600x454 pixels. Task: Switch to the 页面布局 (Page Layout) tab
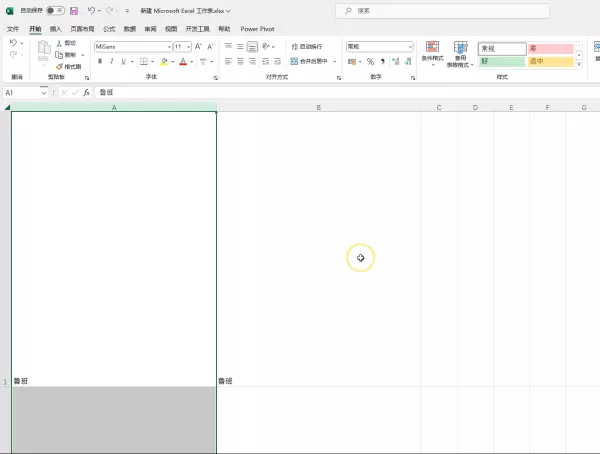point(82,29)
